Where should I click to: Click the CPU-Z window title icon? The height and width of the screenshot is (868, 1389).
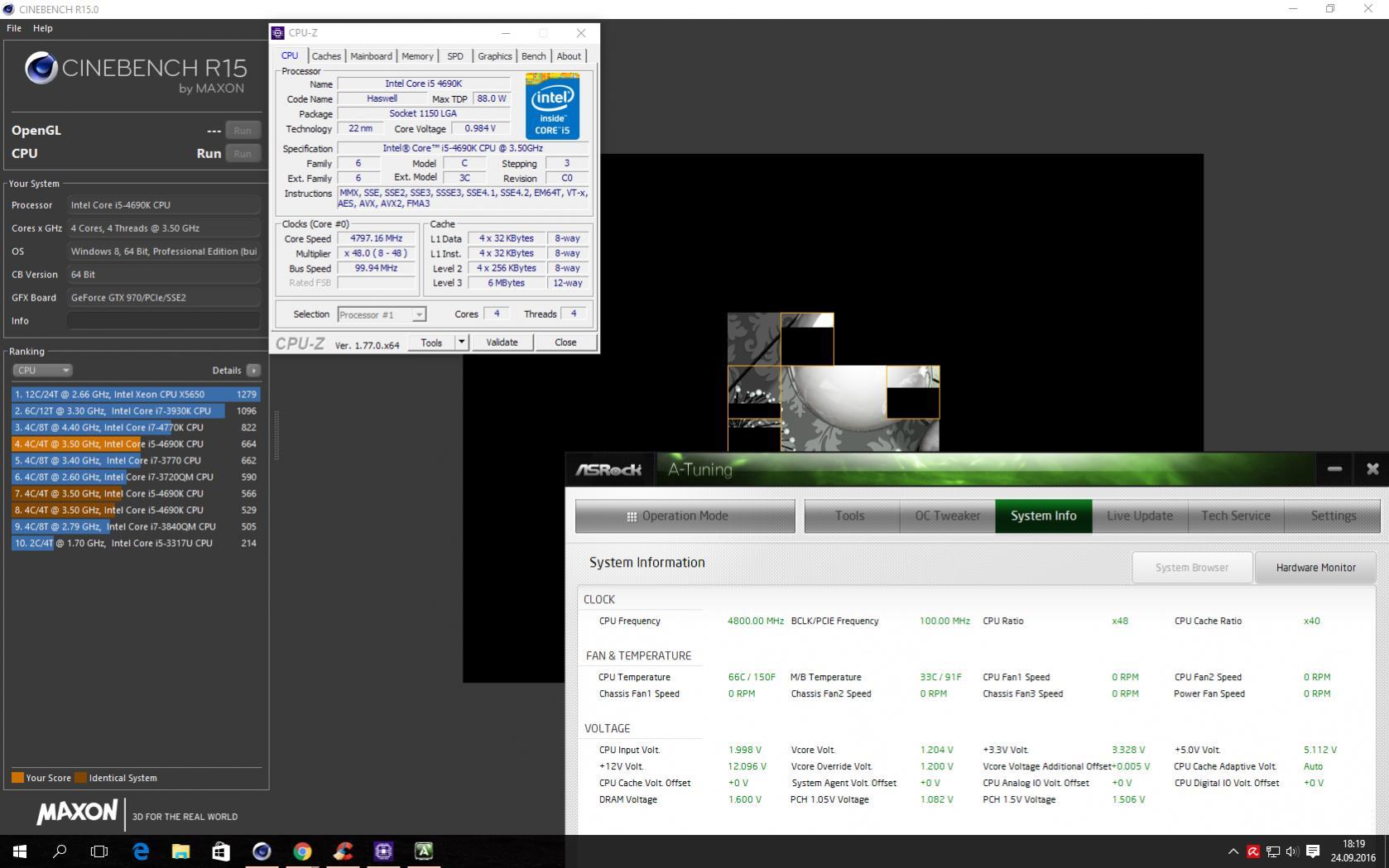click(278, 33)
